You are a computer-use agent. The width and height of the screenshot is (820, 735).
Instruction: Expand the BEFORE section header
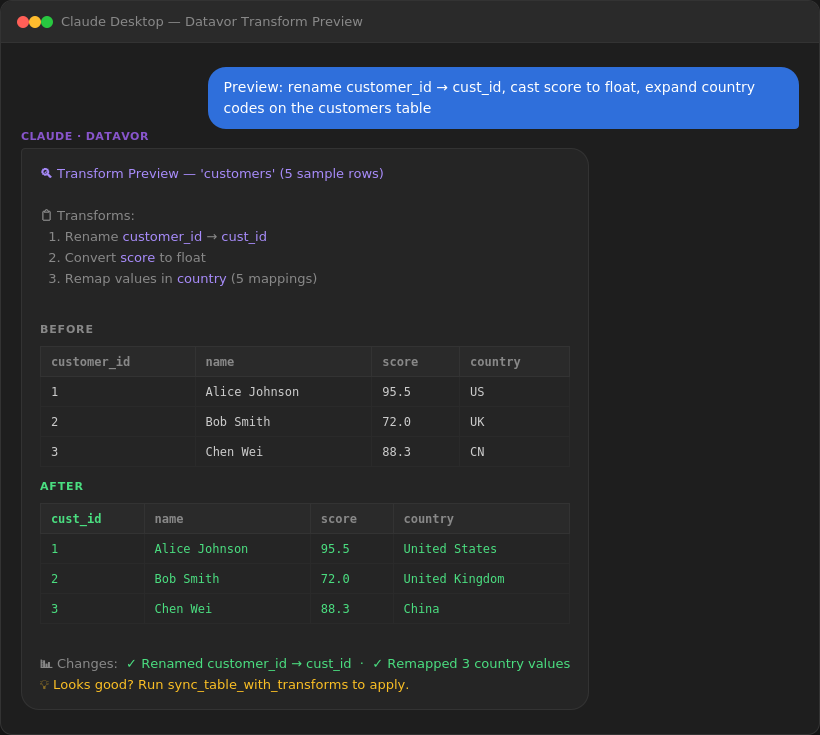coord(66,329)
